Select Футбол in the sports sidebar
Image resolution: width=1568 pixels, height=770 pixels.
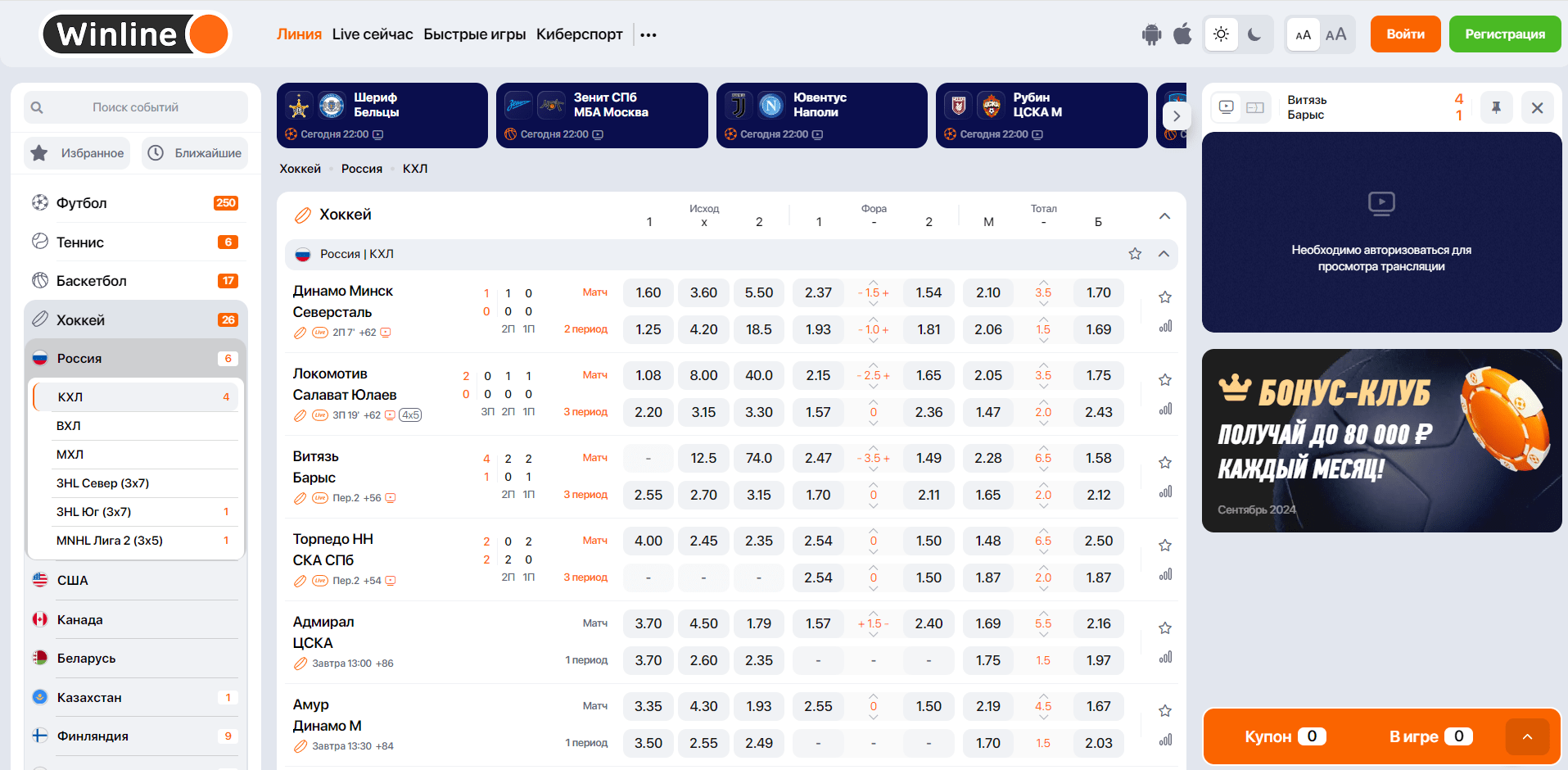(x=135, y=203)
